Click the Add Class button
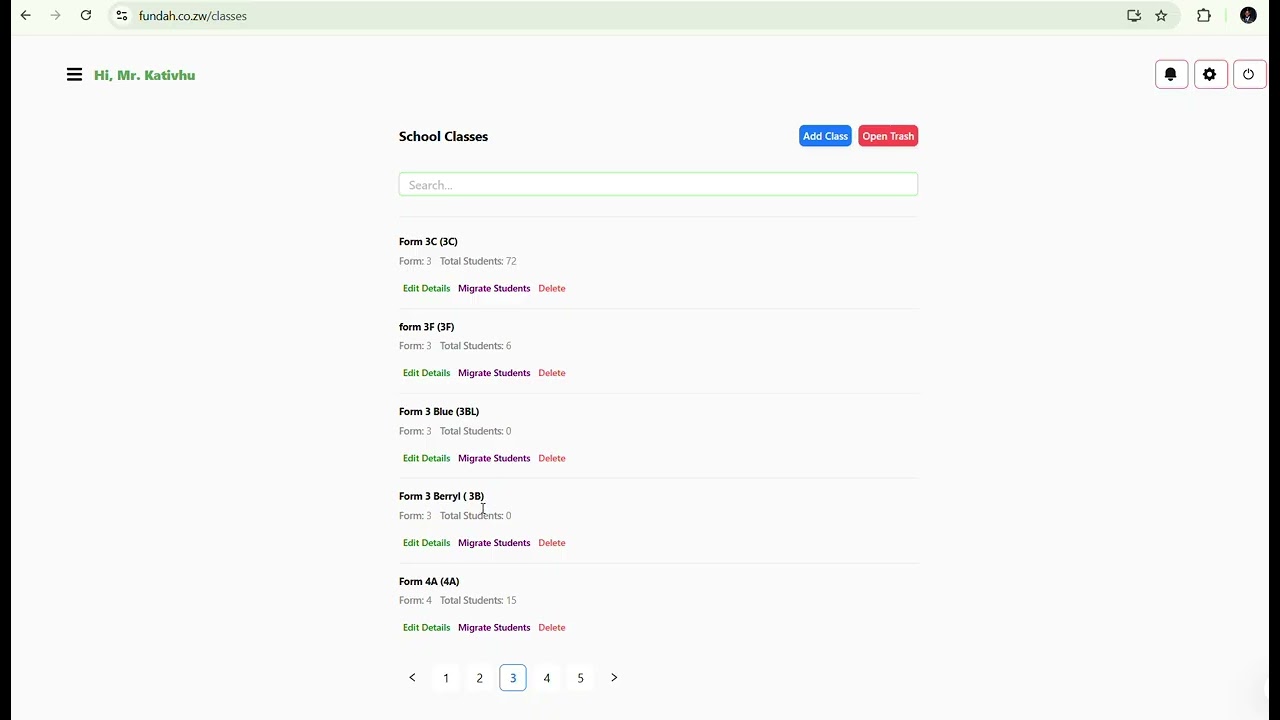Screen dimensions: 1280x720 point(825,136)
